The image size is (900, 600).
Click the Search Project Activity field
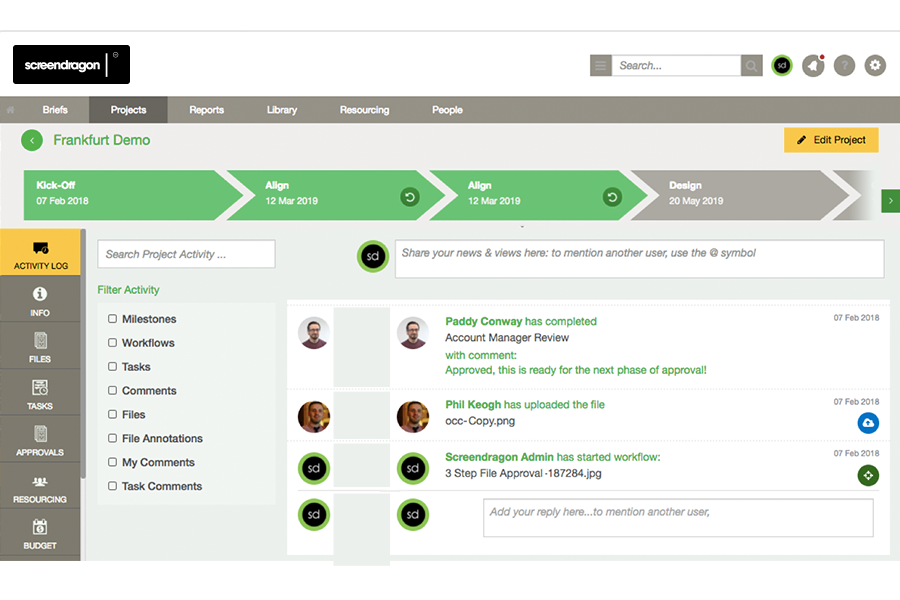(x=185, y=254)
